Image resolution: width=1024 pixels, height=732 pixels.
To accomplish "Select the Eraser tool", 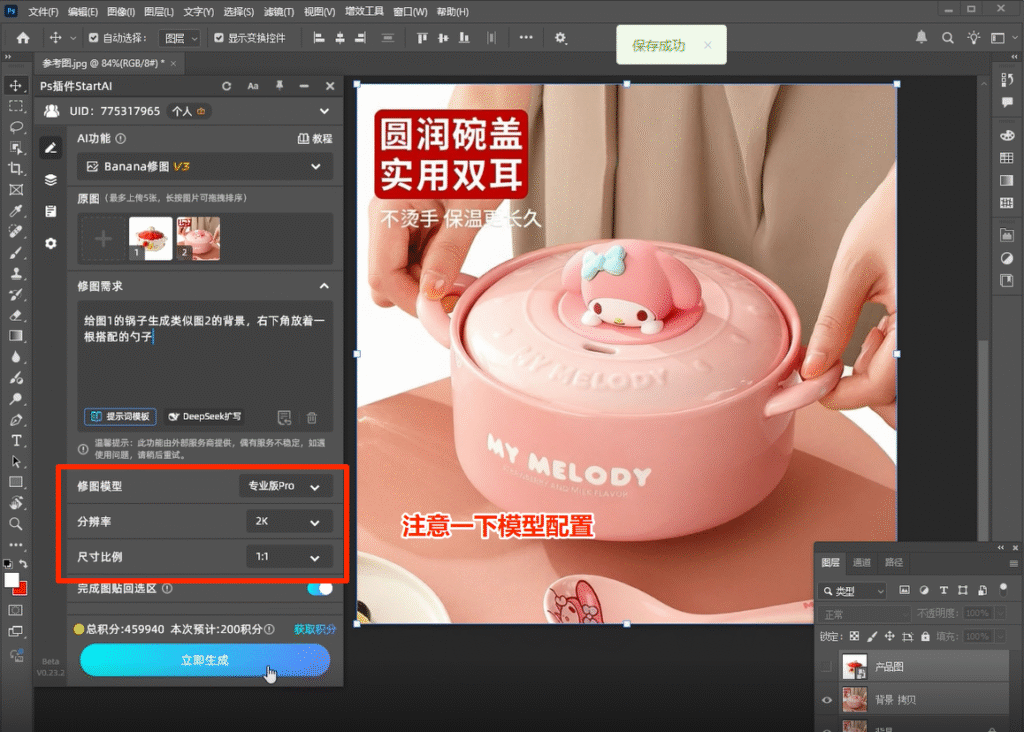I will coord(16,315).
